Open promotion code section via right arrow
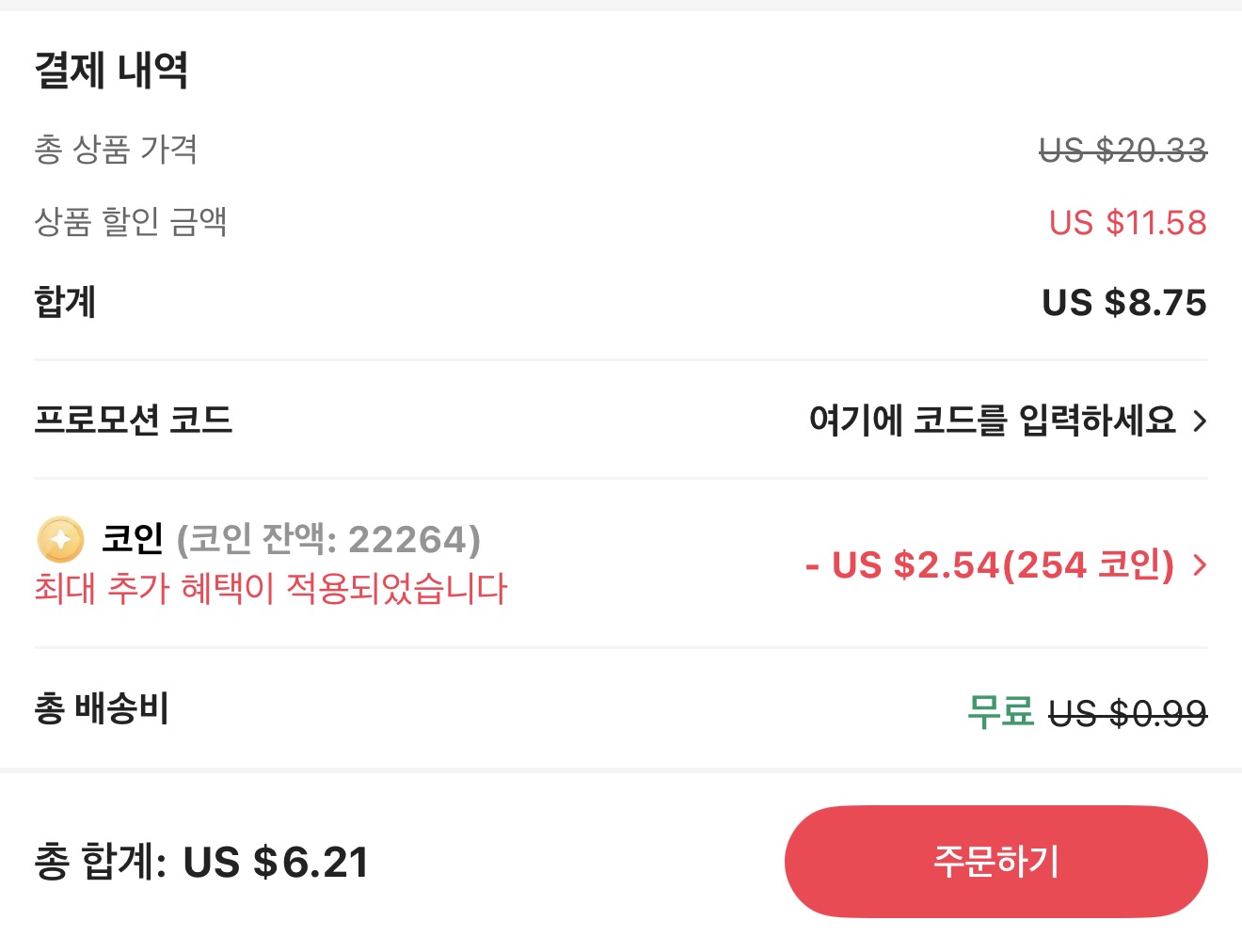This screenshot has width=1242, height=952. (1200, 421)
